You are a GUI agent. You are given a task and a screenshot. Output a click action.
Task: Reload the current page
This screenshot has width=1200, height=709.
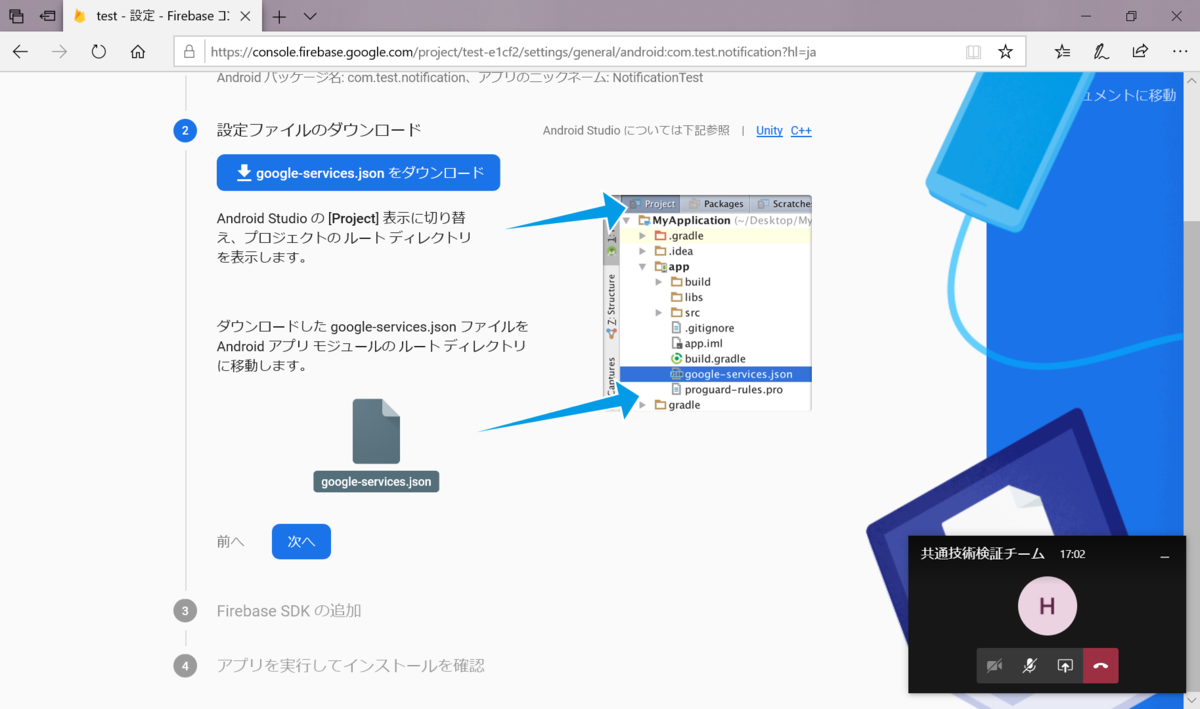(x=98, y=52)
